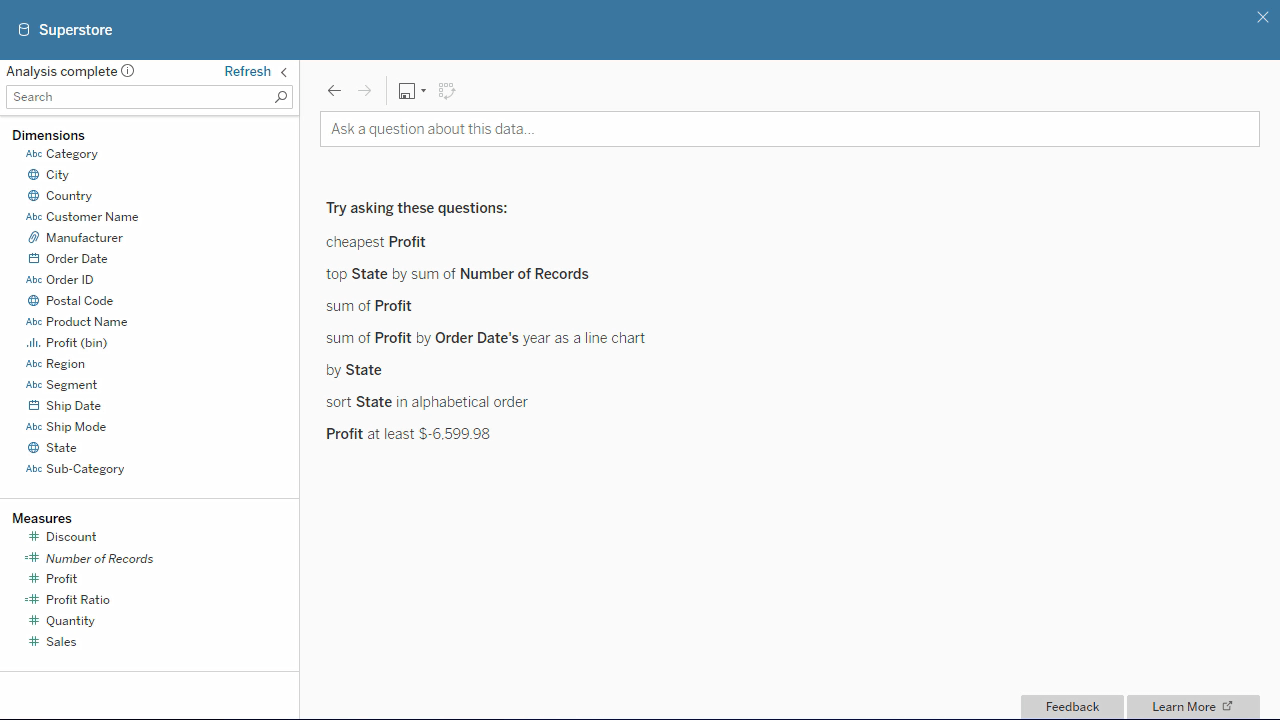
Task: Close the Superstore dialog
Action: (1262, 17)
